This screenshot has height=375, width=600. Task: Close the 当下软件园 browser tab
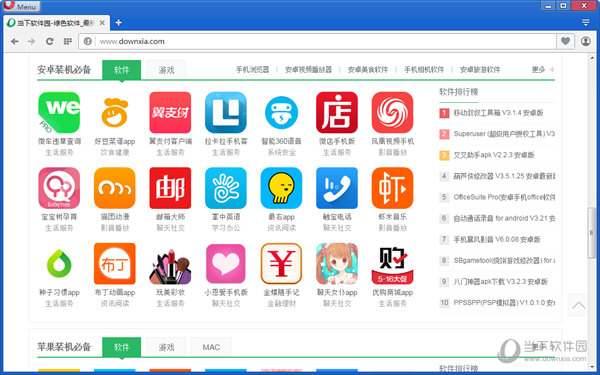(102, 23)
